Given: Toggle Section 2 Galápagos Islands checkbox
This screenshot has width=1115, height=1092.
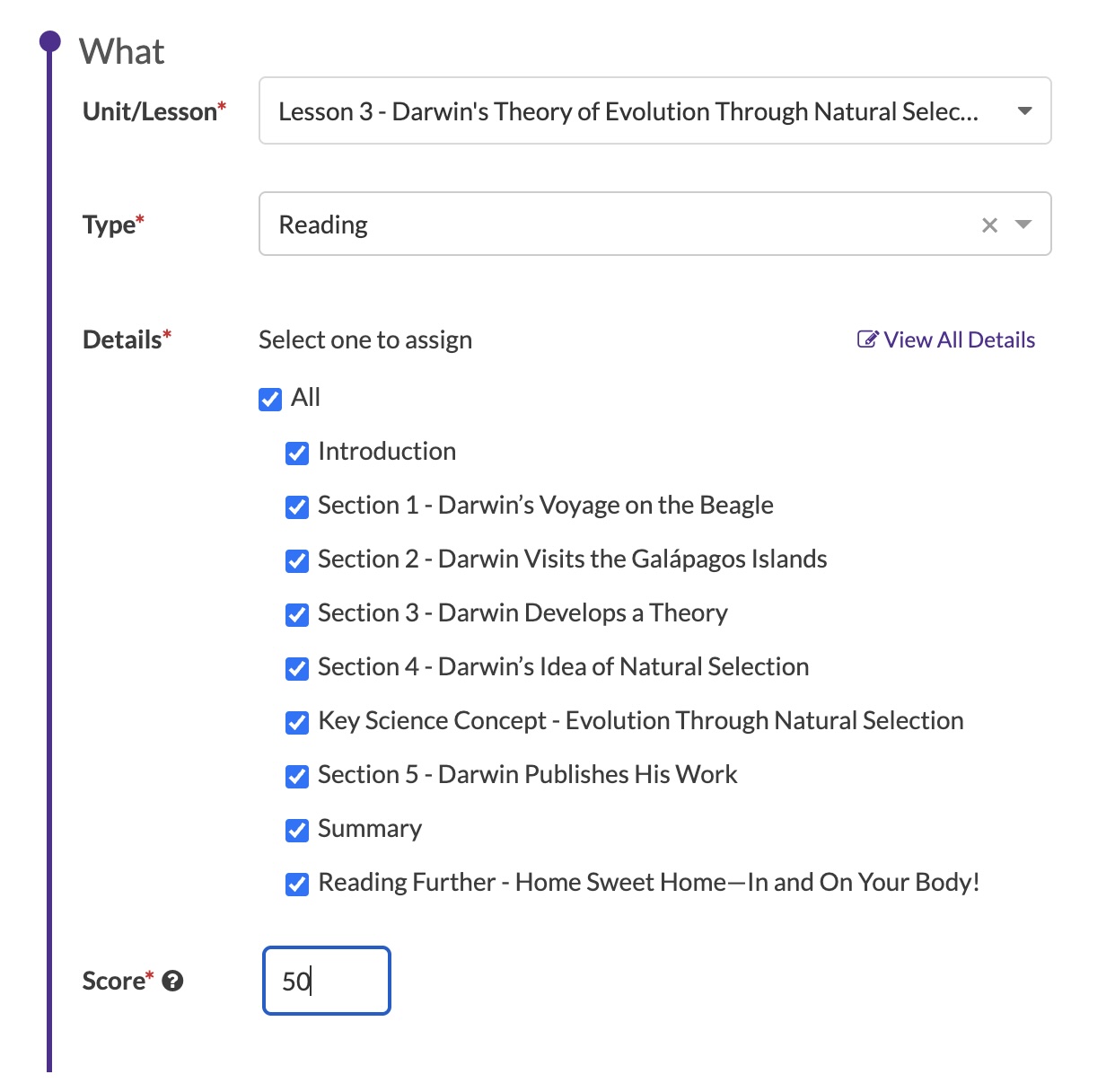Looking at the screenshot, I should (297, 560).
